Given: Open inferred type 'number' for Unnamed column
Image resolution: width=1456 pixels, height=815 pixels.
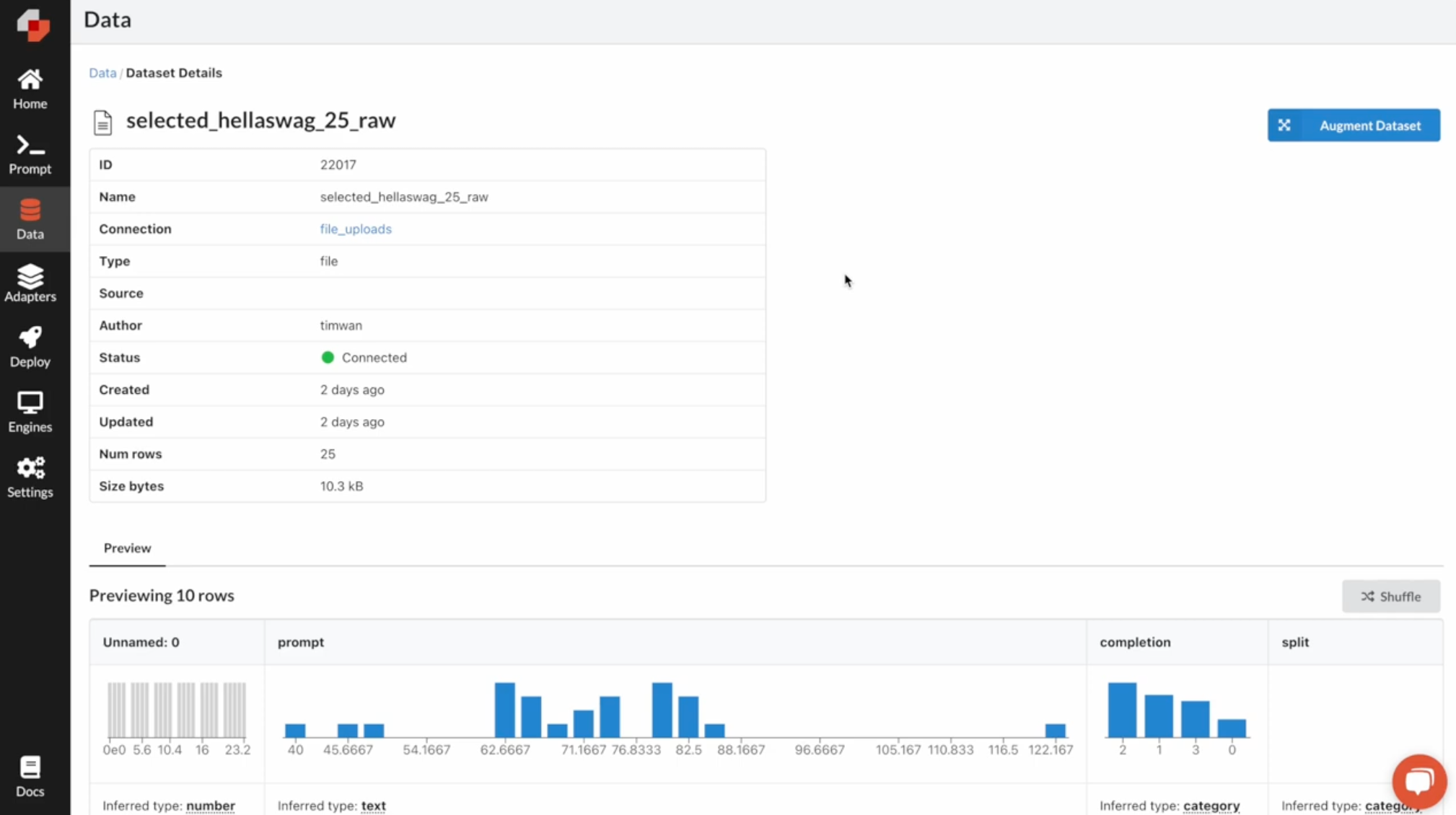Looking at the screenshot, I should point(210,806).
